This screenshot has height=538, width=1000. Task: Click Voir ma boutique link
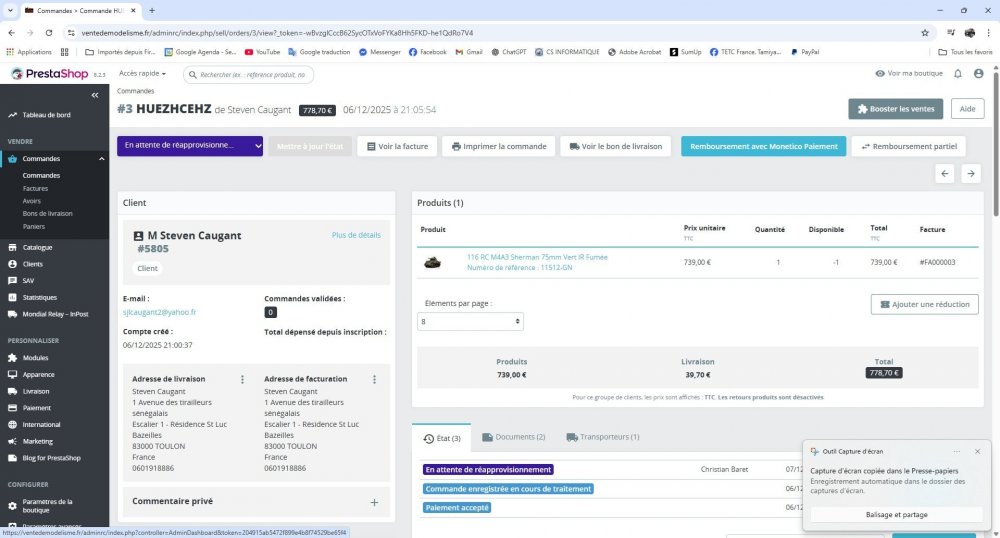(x=909, y=73)
